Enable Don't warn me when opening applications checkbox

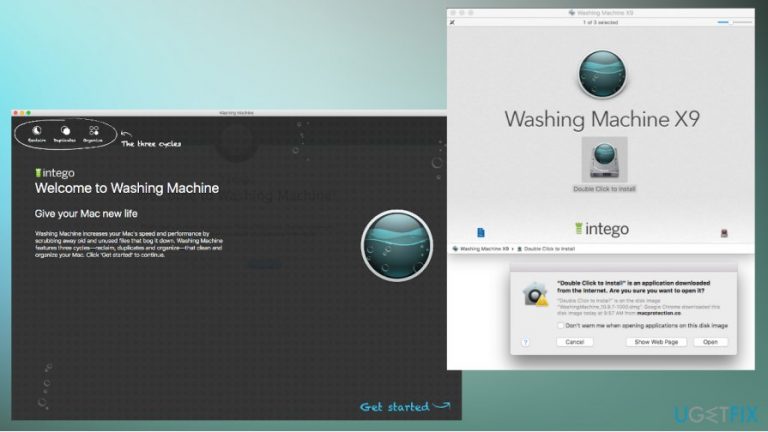(x=560, y=326)
